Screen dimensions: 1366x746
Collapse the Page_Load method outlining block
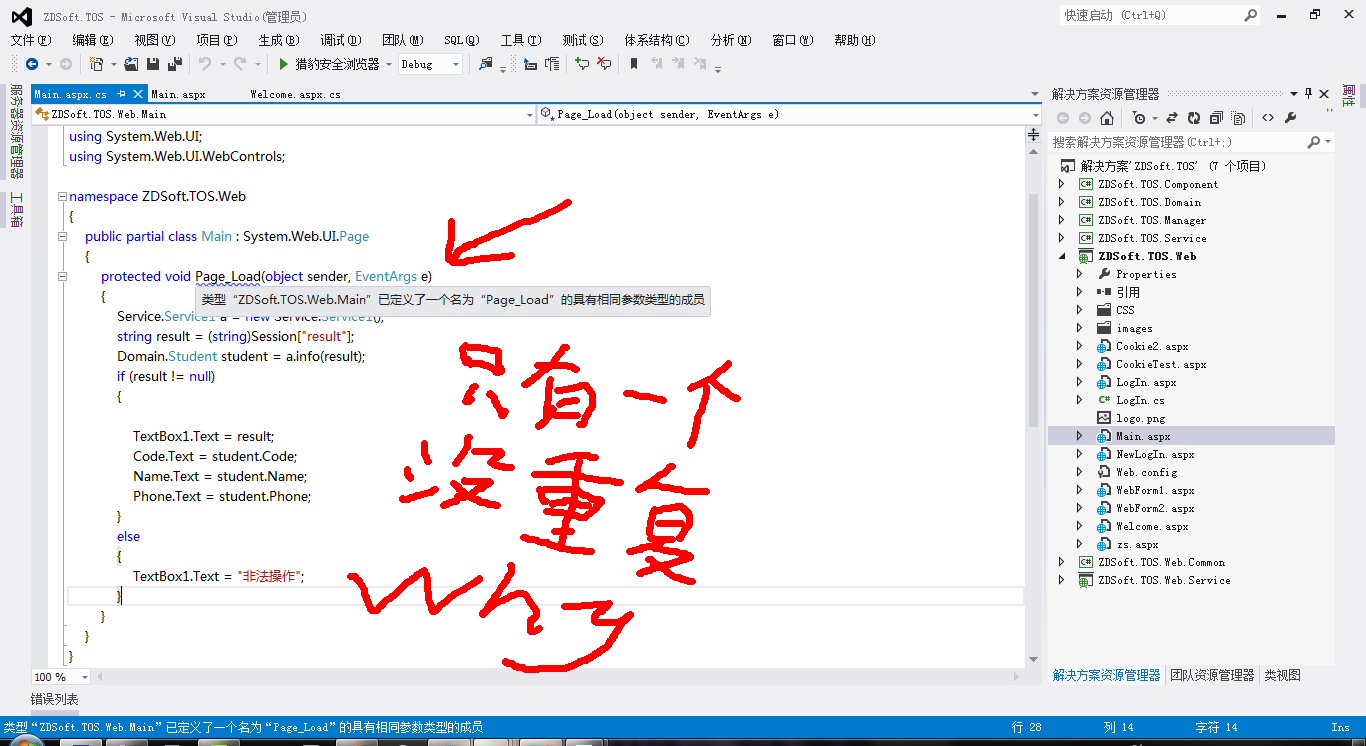pyautogui.click(x=62, y=277)
